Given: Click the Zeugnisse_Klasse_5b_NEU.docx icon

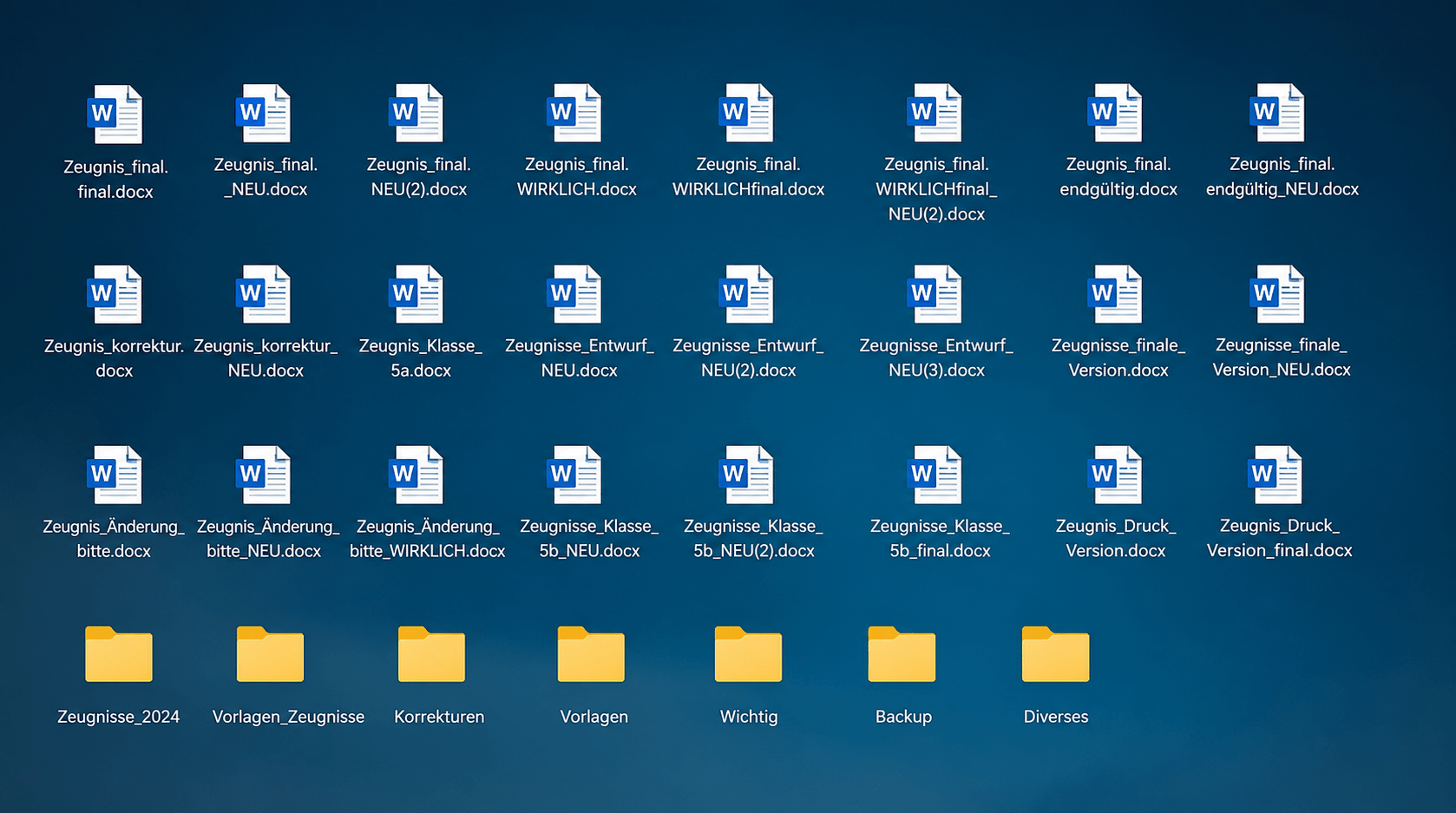Looking at the screenshot, I should tap(574, 475).
